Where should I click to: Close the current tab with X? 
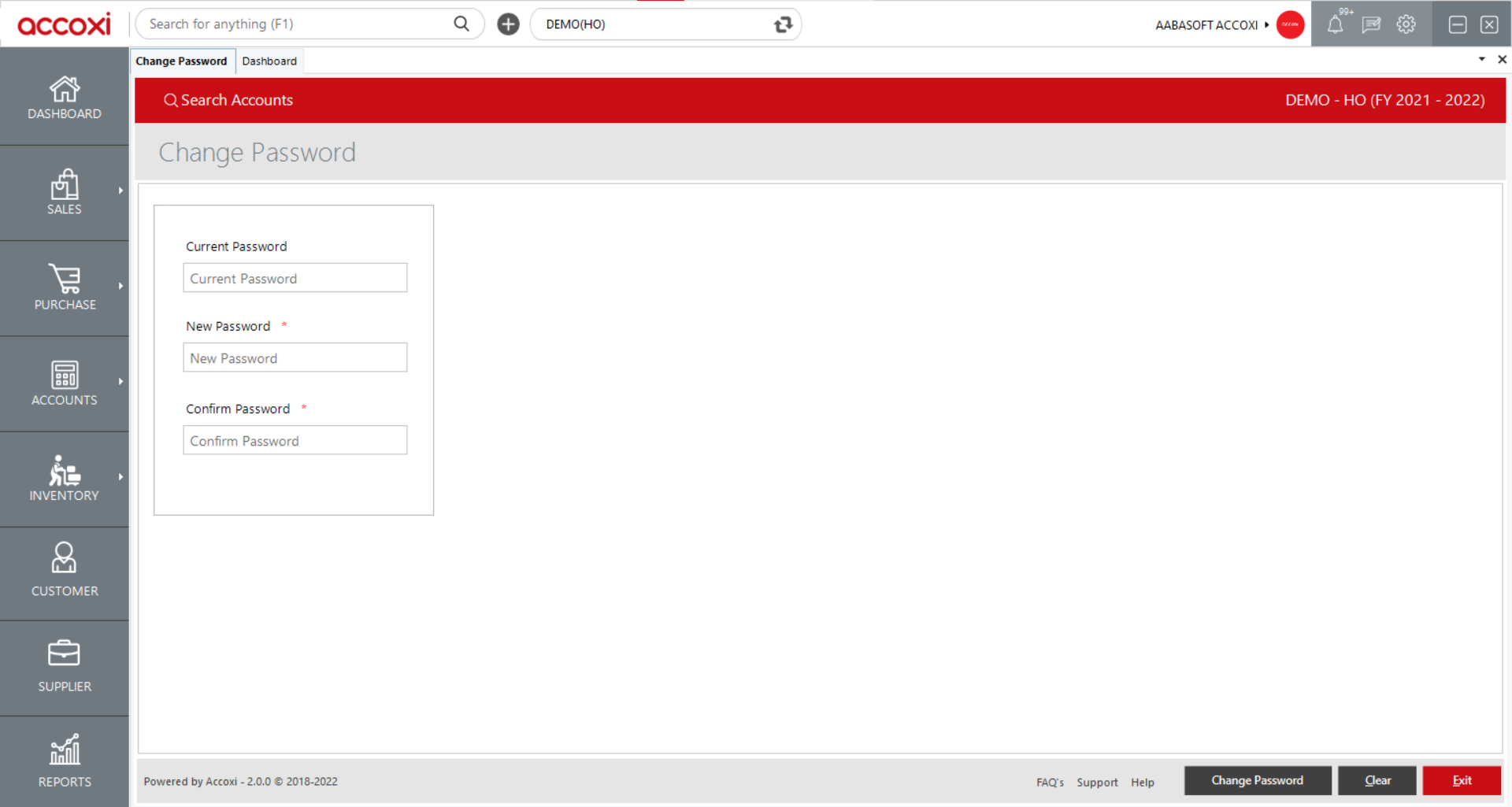click(x=1502, y=60)
